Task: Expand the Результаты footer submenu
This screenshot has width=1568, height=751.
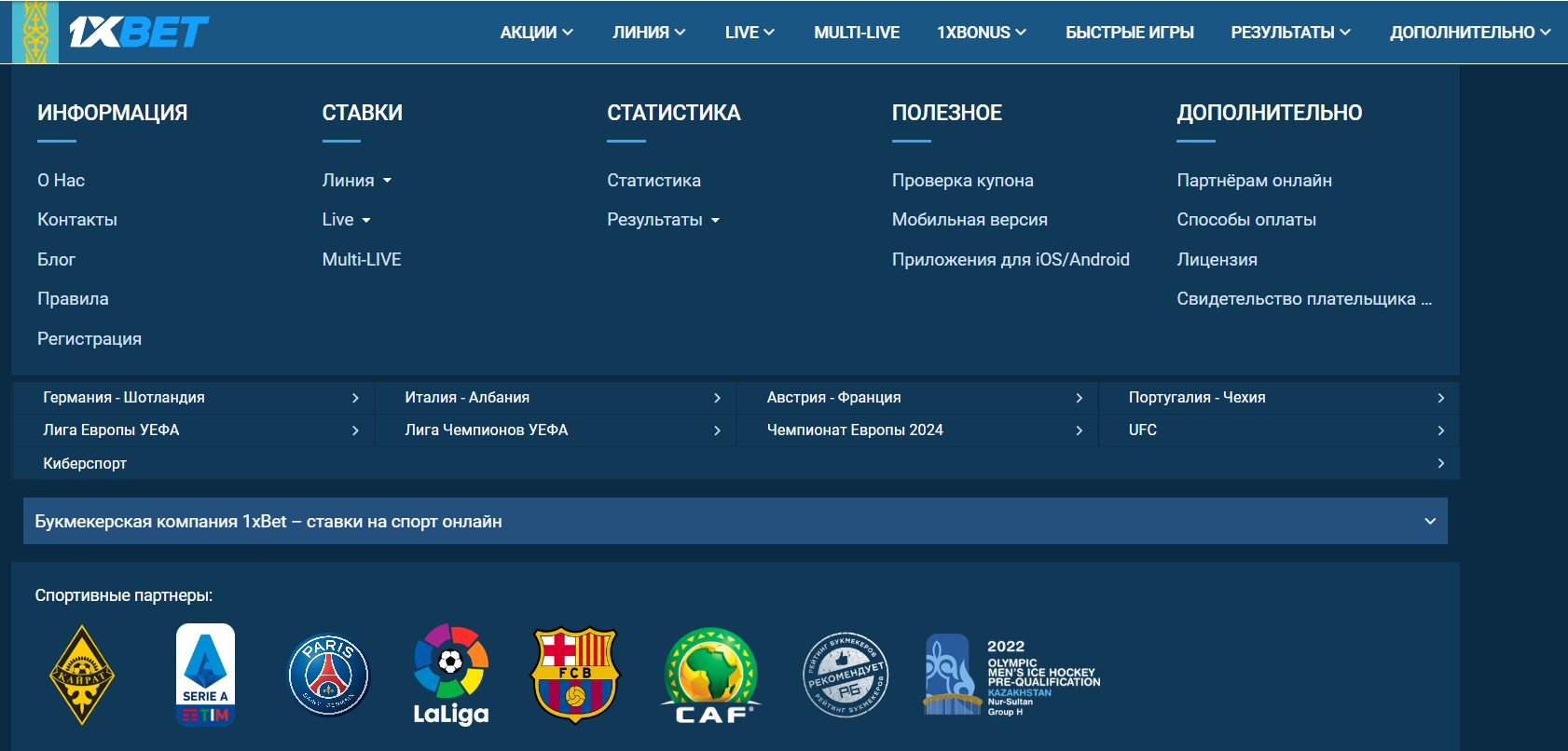Action: coord(664,220)
